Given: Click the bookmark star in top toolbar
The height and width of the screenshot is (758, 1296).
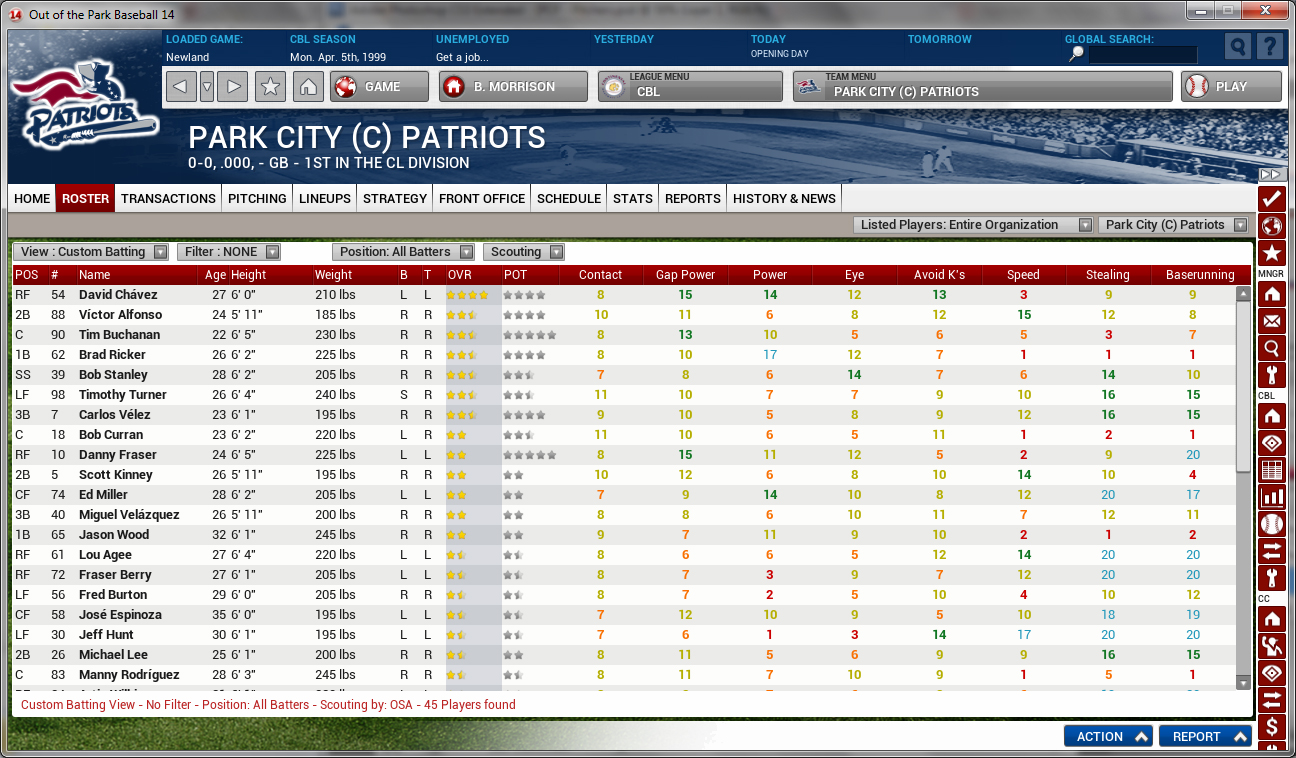Looking at the screenshot, I should point(269,87).
